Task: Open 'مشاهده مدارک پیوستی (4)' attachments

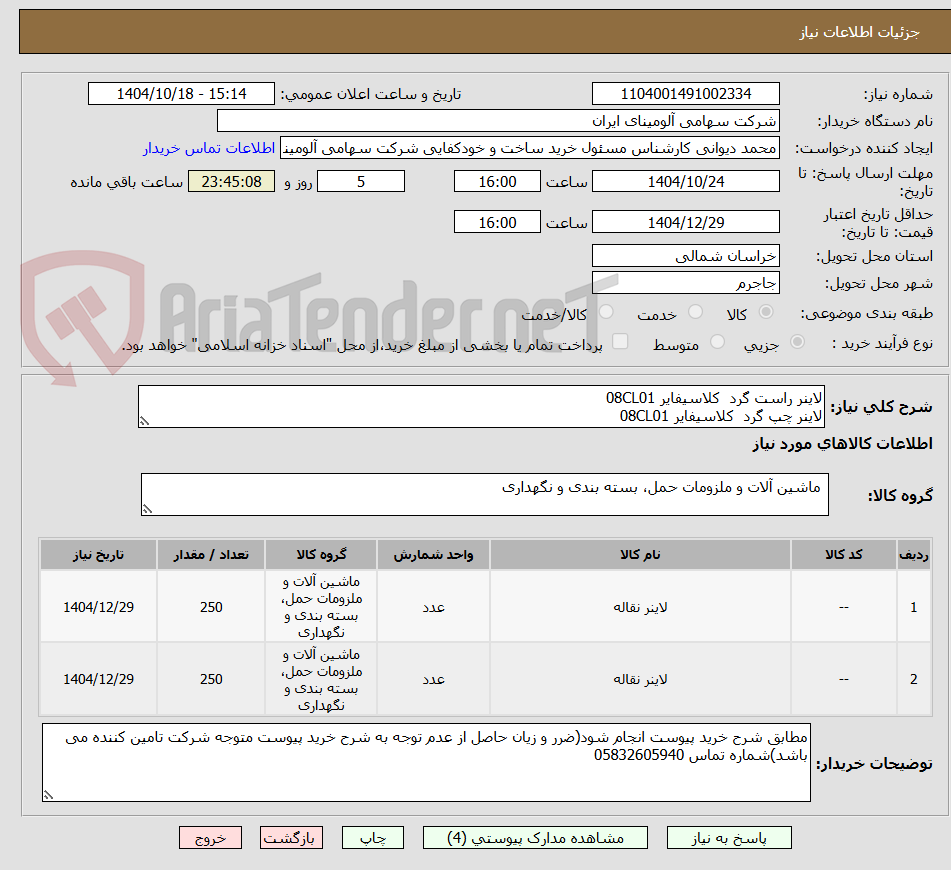Action: tap(535, 838)
